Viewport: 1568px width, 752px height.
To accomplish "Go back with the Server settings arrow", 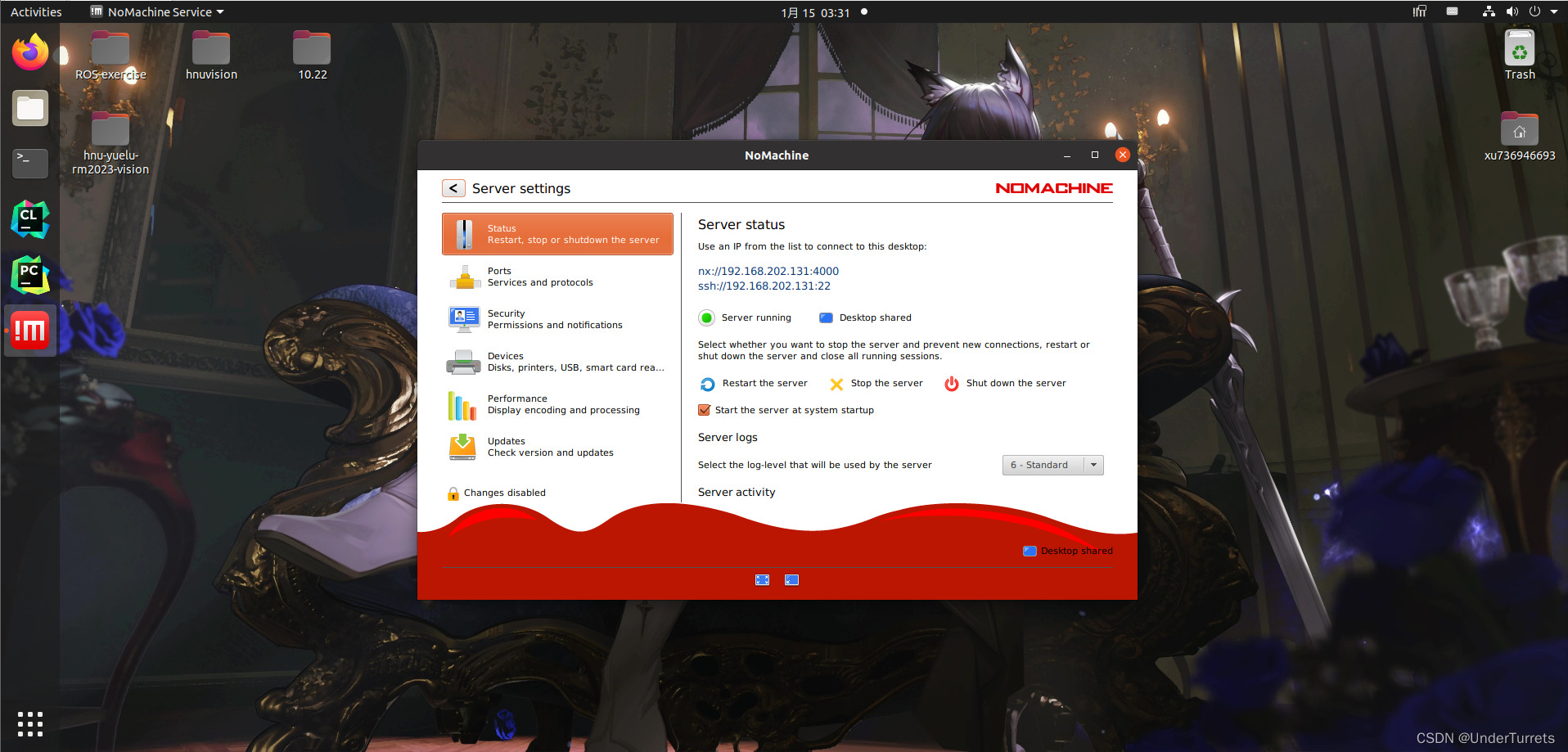I will point(453,188).
